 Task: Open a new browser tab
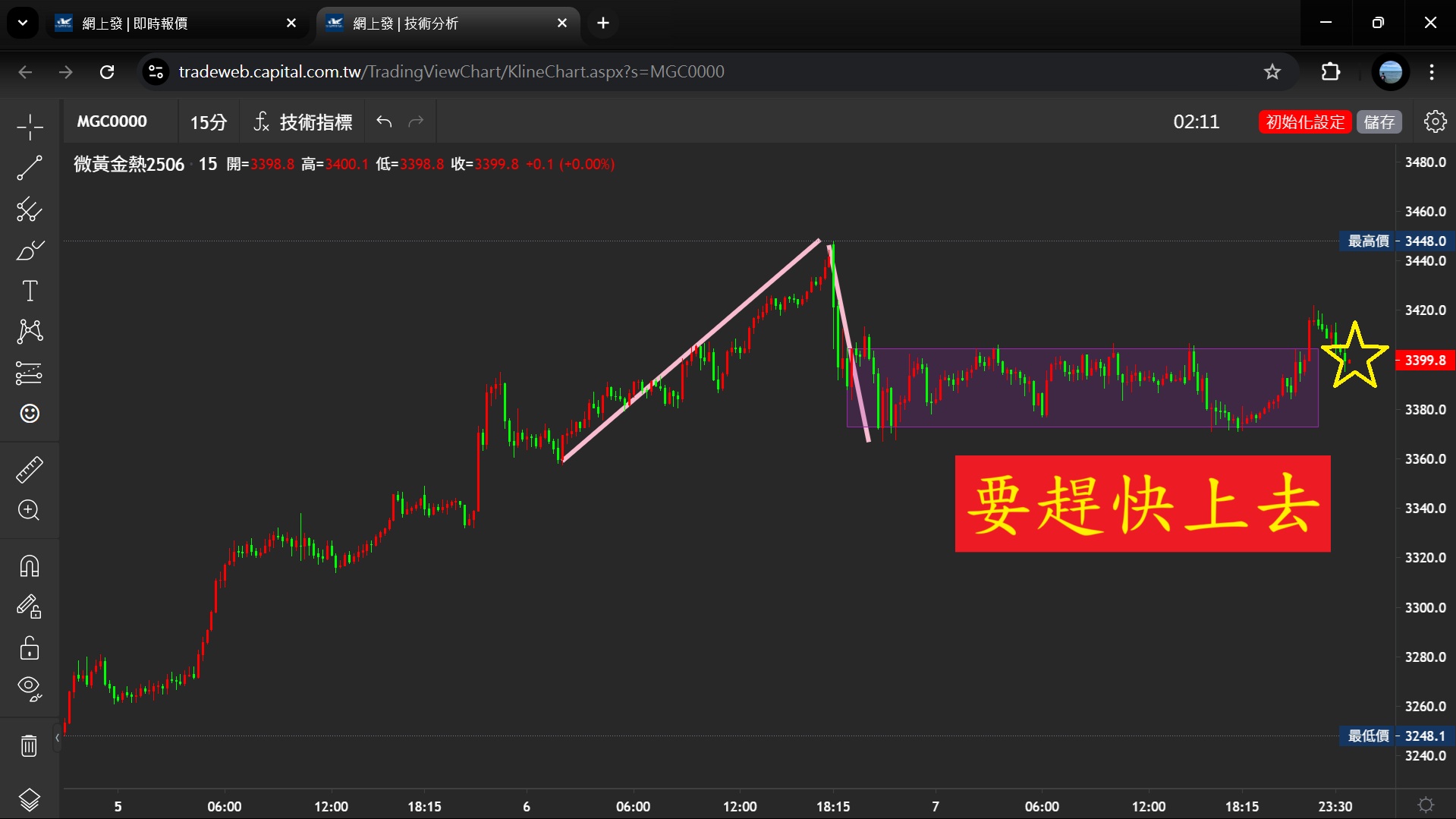coord(603,24)
